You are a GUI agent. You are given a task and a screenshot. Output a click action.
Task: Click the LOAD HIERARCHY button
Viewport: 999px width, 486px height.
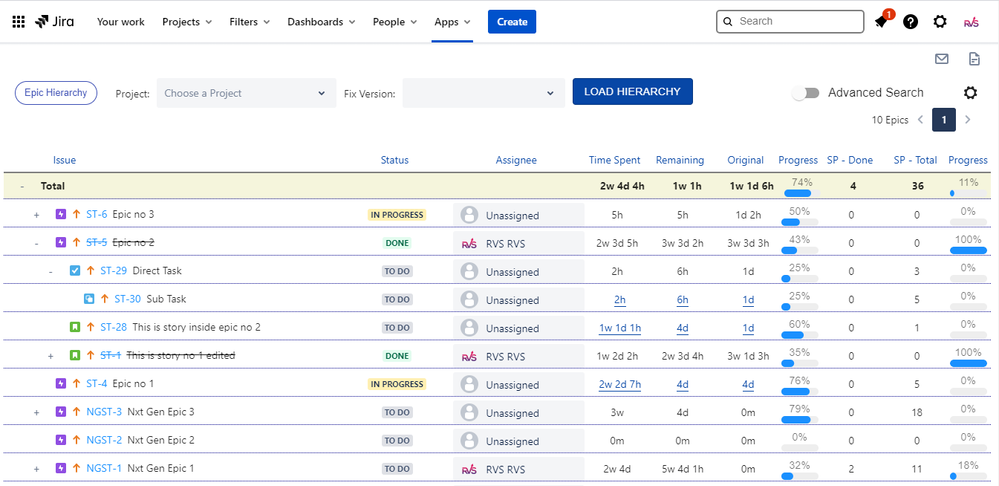(632, 92)
